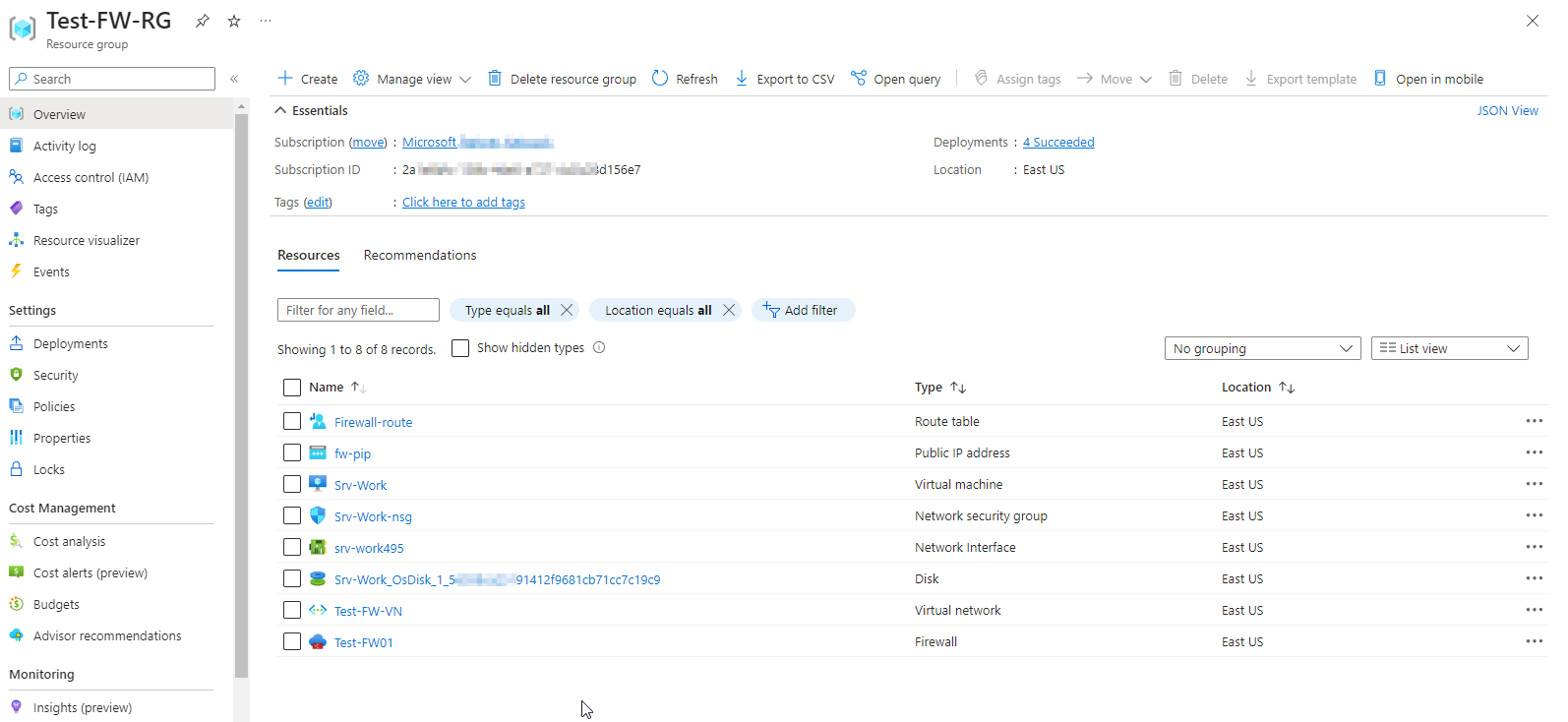Viewport: 1568px width, 722px height.
Task: Mark resource group as favorite star
Action: click(234, 21)
